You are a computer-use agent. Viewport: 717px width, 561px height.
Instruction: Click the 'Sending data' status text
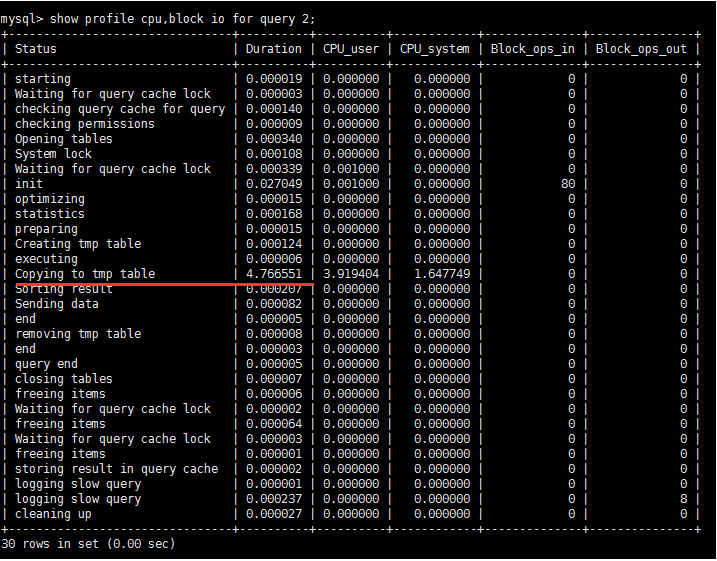pyautogui.click(x=57, y=304)
